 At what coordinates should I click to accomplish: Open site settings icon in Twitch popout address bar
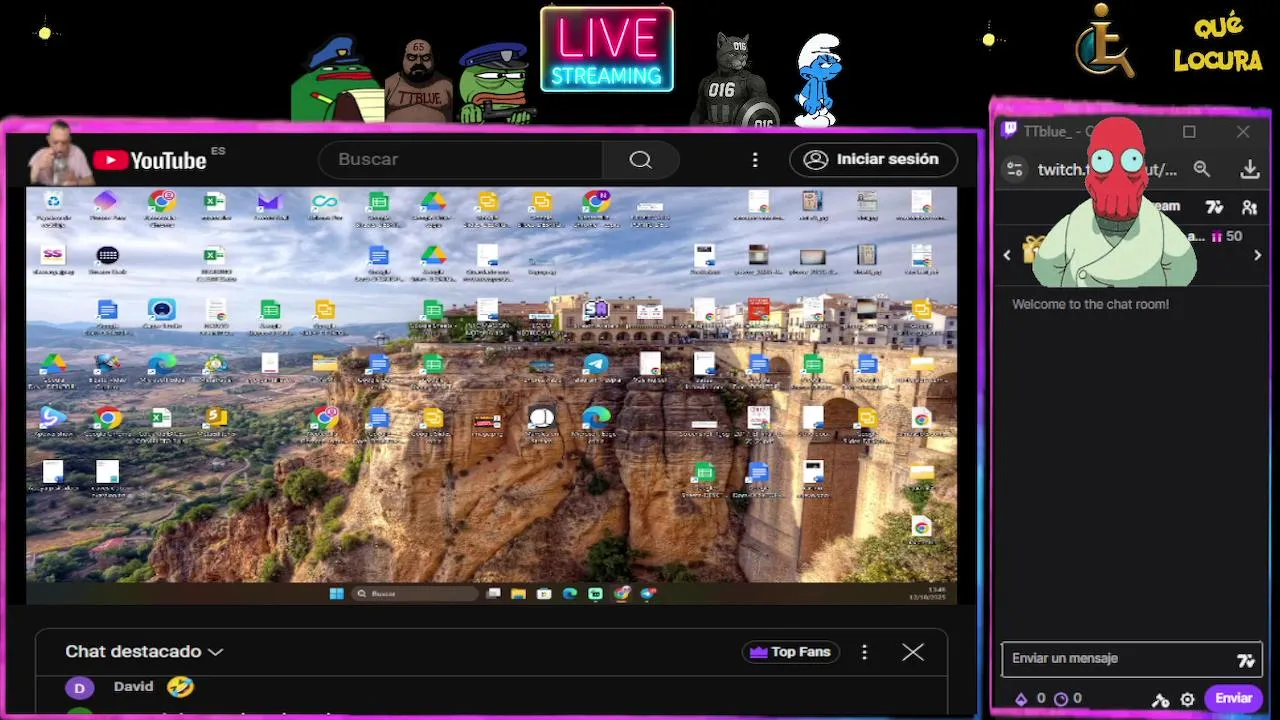[1015, 170]
